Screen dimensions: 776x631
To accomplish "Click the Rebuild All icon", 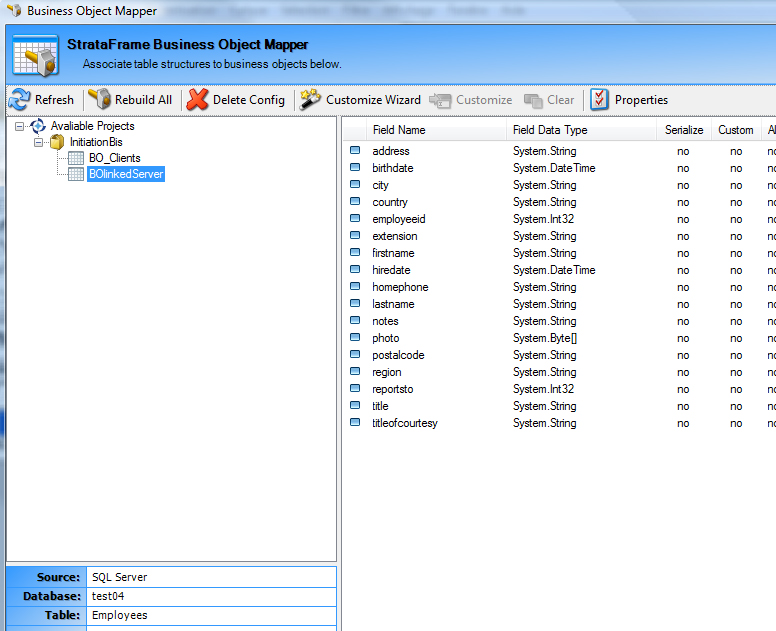I will [x=99, y=100].
